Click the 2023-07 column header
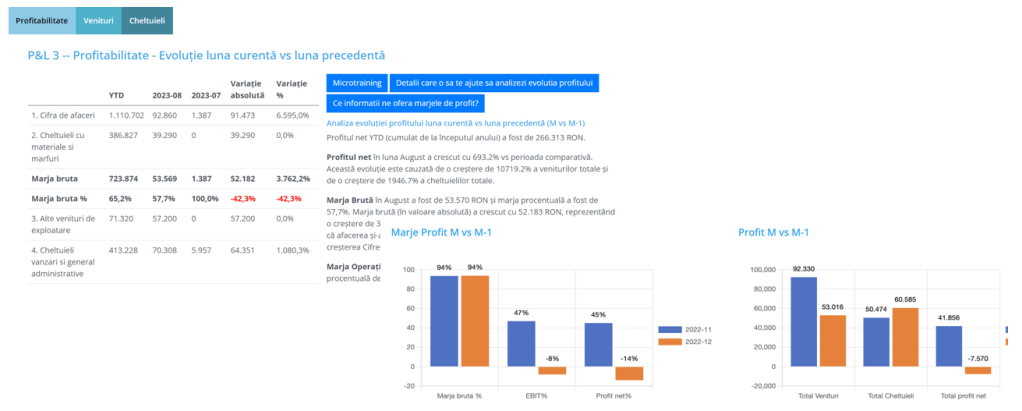The width and height of the screenshot is (1022, 411). pos(206,95)
